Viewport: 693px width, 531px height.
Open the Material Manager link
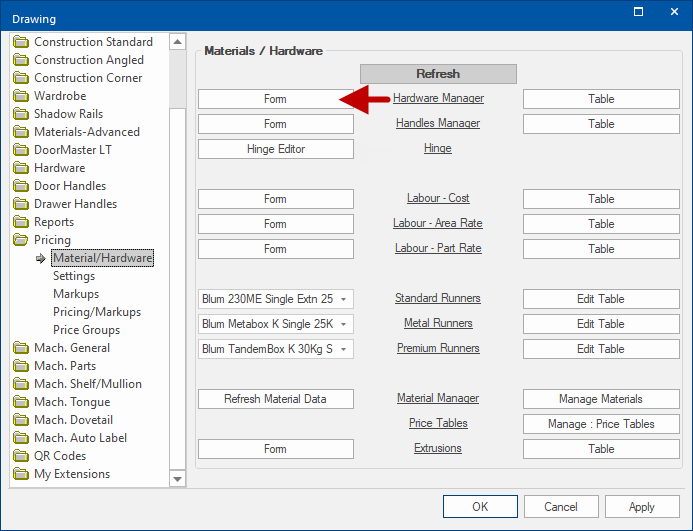click(x=438, y=399)
